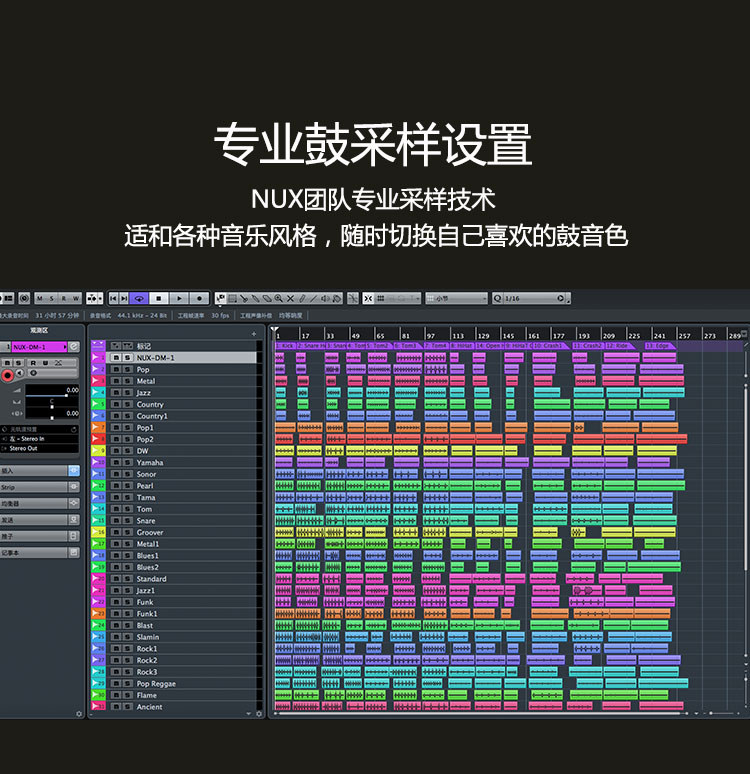
Task: Open the 小节 snap type dropdown
Action: pos(455,298)
